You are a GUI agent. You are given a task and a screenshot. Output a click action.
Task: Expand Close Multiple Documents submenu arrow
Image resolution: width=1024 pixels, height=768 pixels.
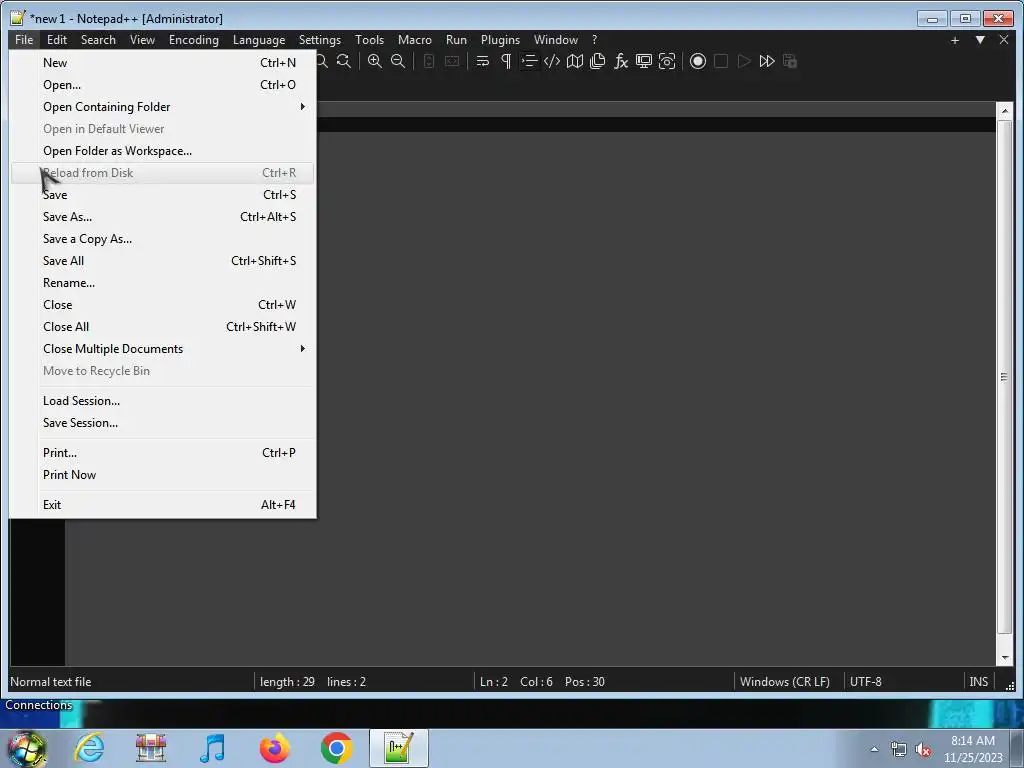tap(302, 349)
